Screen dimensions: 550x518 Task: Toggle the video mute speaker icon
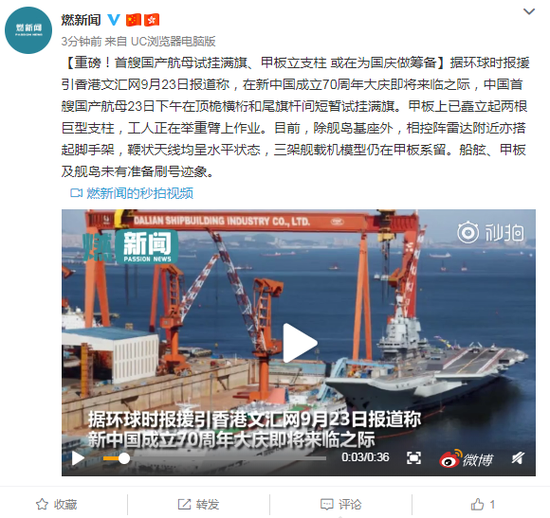(x=518, y=458)
